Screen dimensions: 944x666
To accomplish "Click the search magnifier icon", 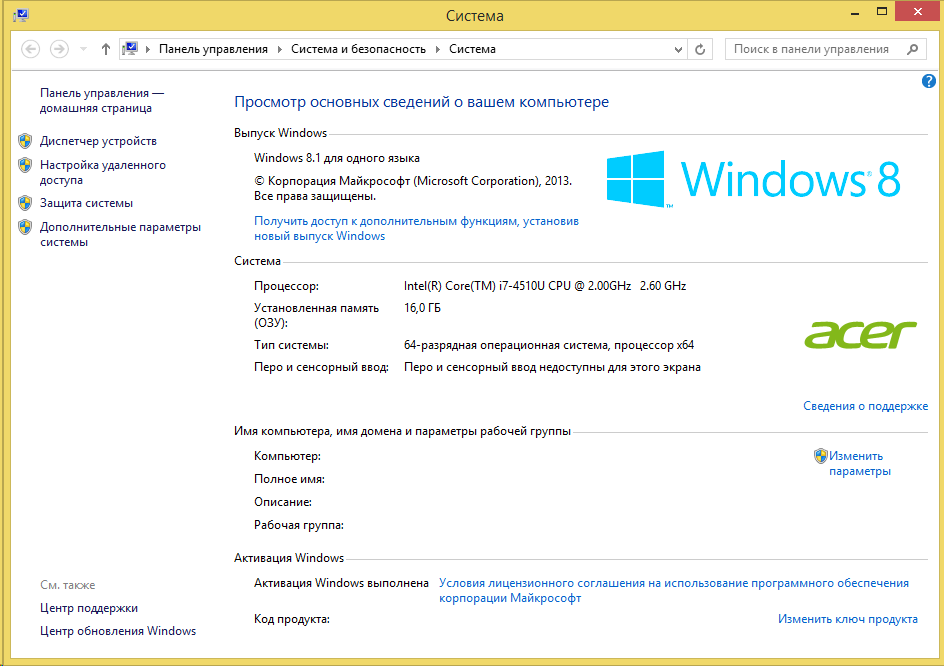I will click(x=913, y=49).
